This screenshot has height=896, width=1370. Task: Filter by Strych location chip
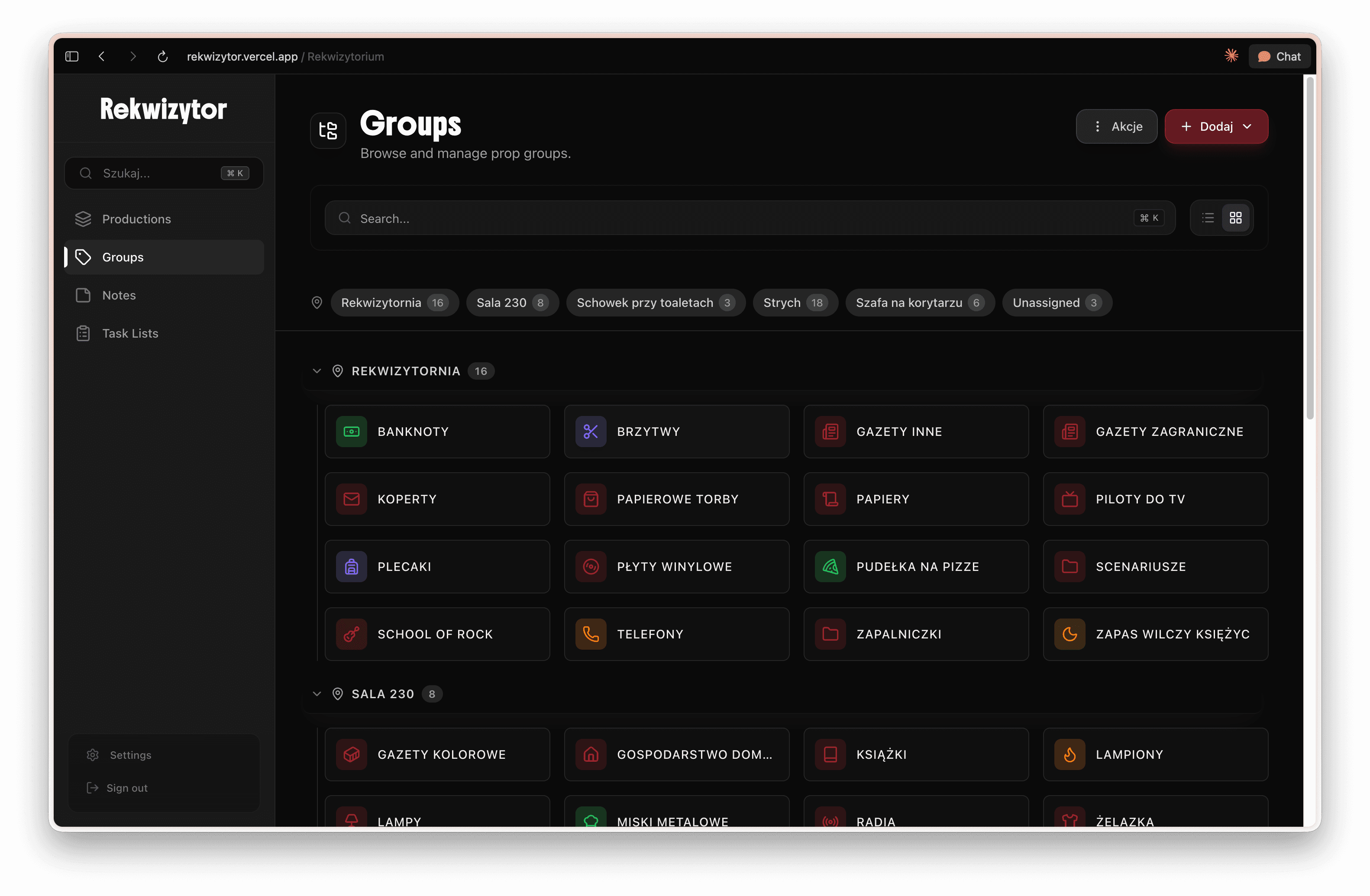point(795,303)
